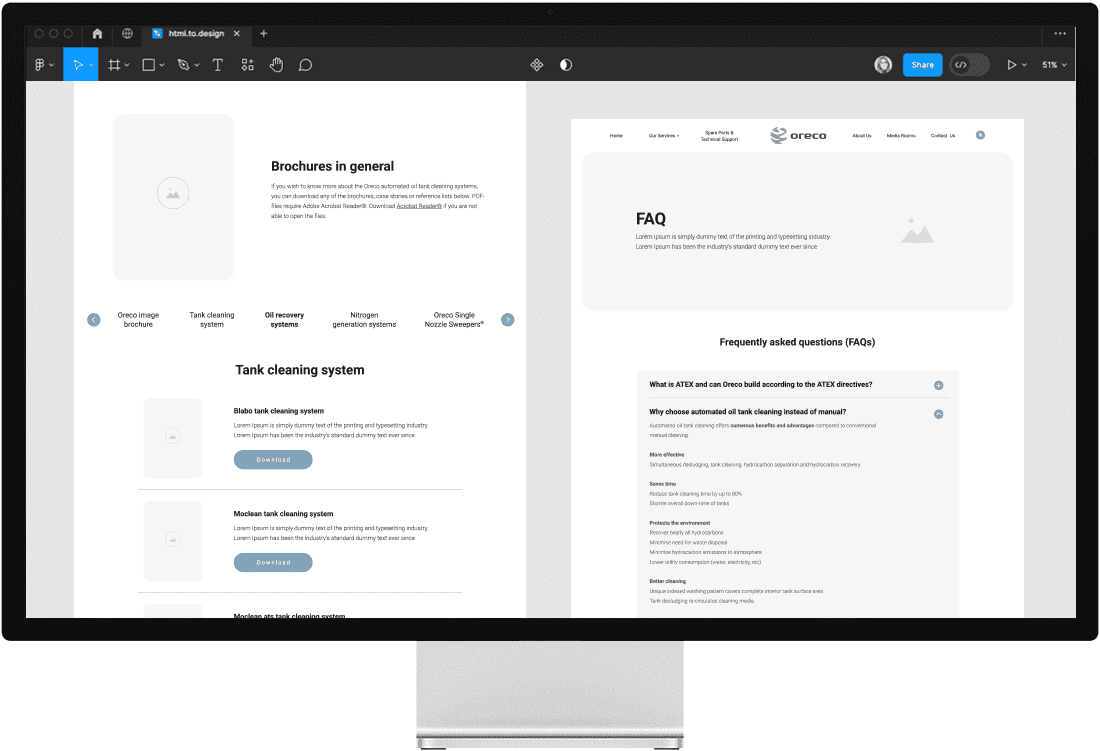The image size is (1100, 751).
Task: Click the search icon in Oreco nav
Action: [x=980, y=135]
